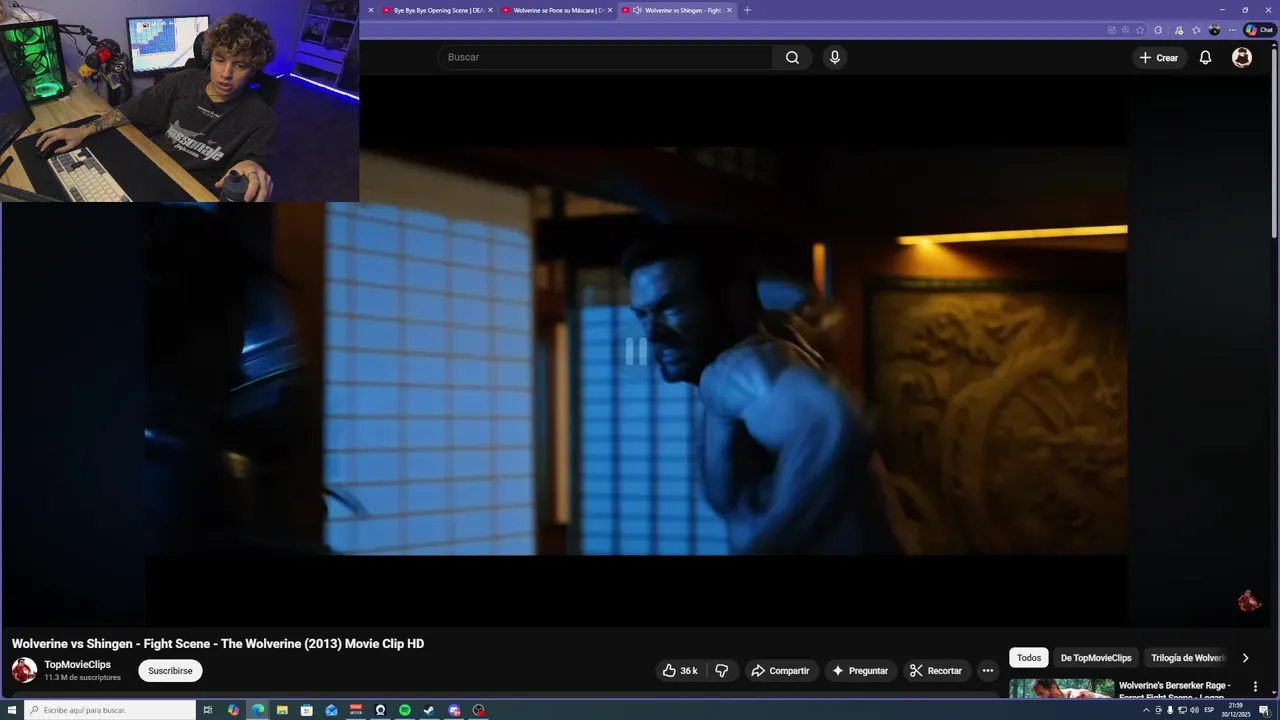Click the zoom magnifier in address bar
The height and width of the screenshot is (720, 1280).
click(1126, 30)
